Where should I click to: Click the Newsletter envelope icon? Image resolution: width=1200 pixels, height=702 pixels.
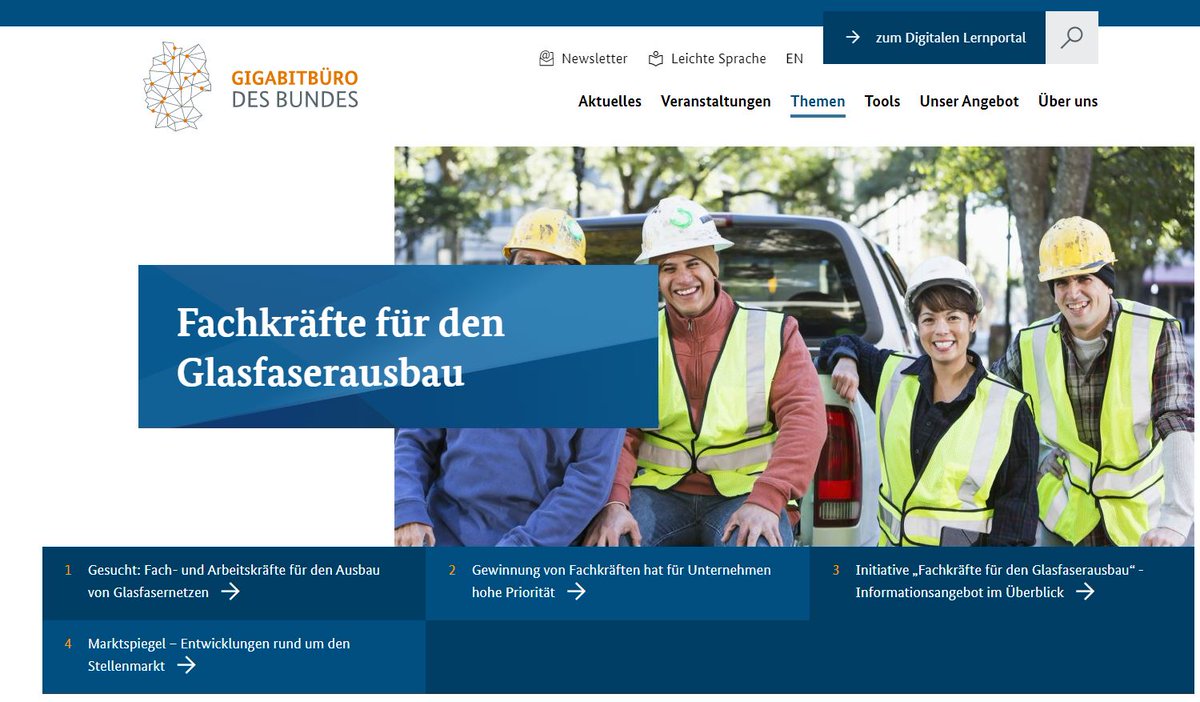point(546,58)
